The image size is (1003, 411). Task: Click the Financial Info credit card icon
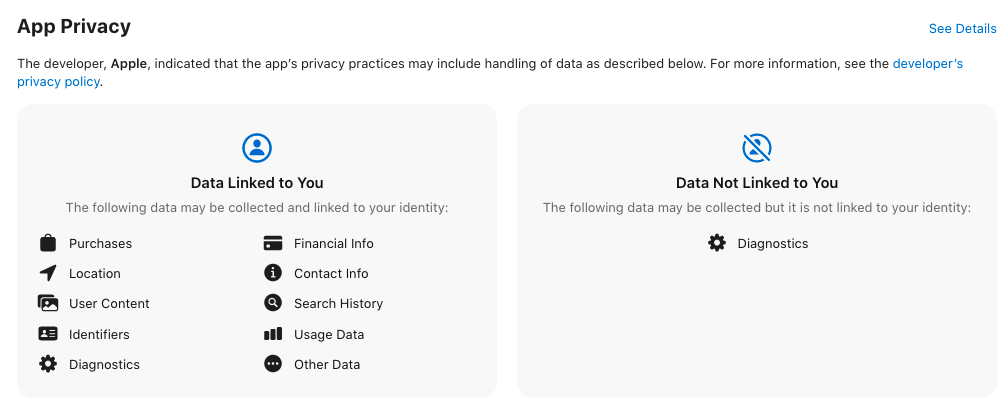(273, 243)
